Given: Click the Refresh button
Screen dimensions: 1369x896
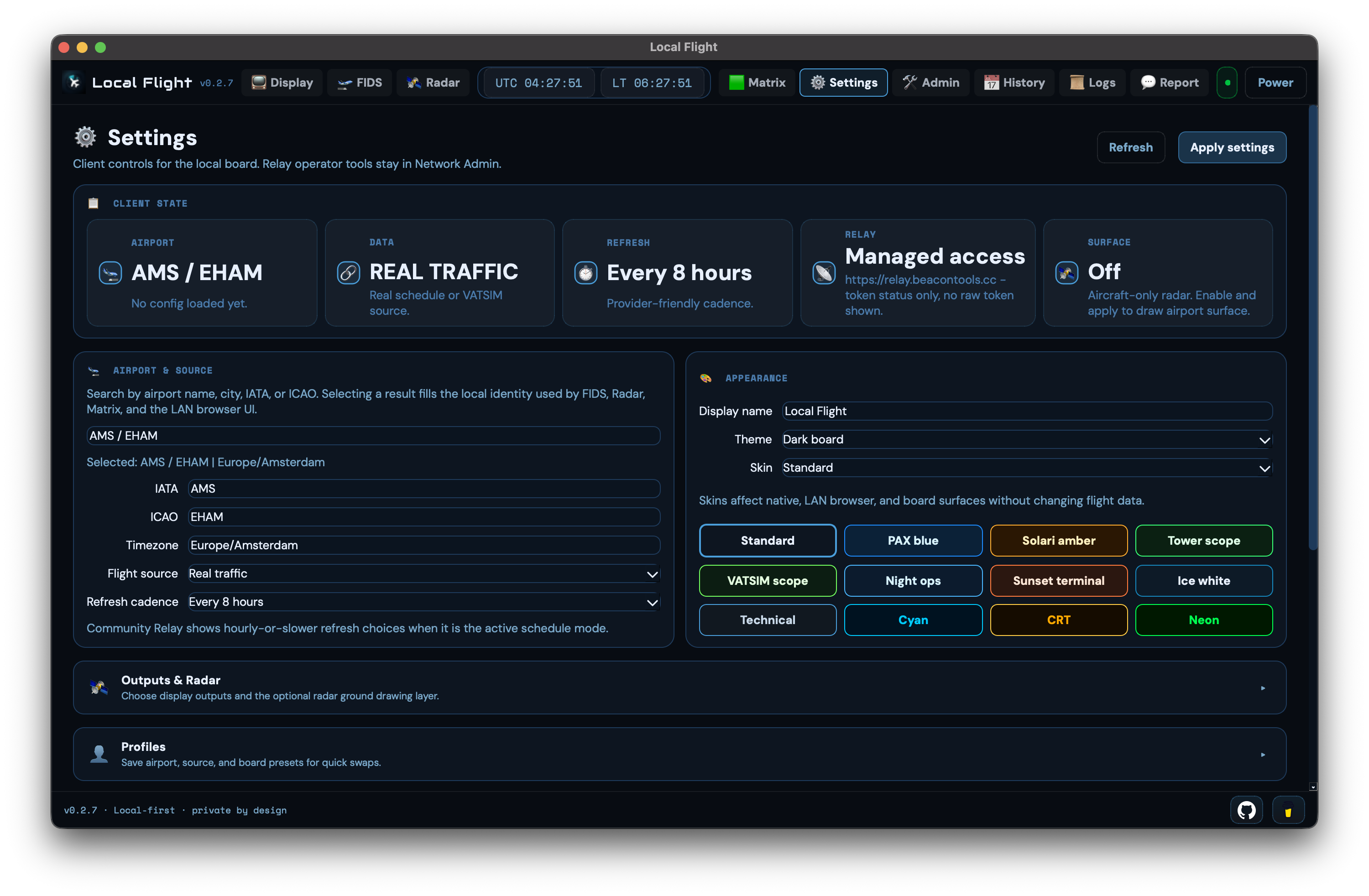Looking at the screenshot, I should pos(1130,147).
